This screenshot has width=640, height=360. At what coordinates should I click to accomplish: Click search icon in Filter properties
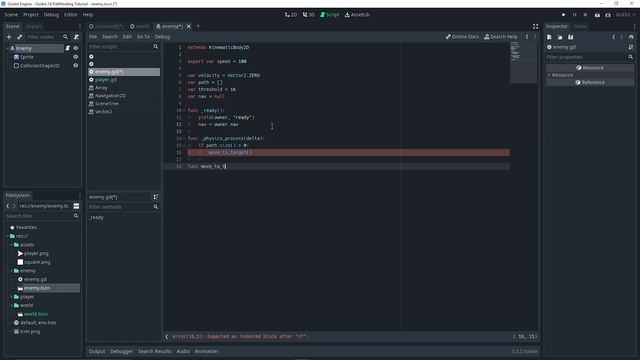click(631, 57)
